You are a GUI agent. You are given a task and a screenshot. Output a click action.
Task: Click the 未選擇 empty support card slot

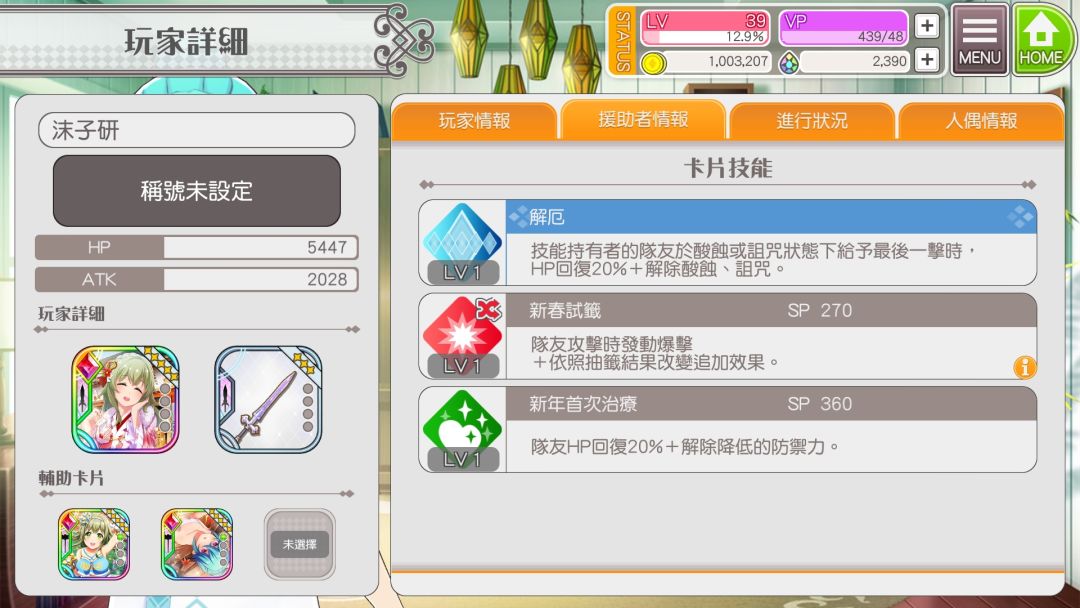tap(300, 545)
